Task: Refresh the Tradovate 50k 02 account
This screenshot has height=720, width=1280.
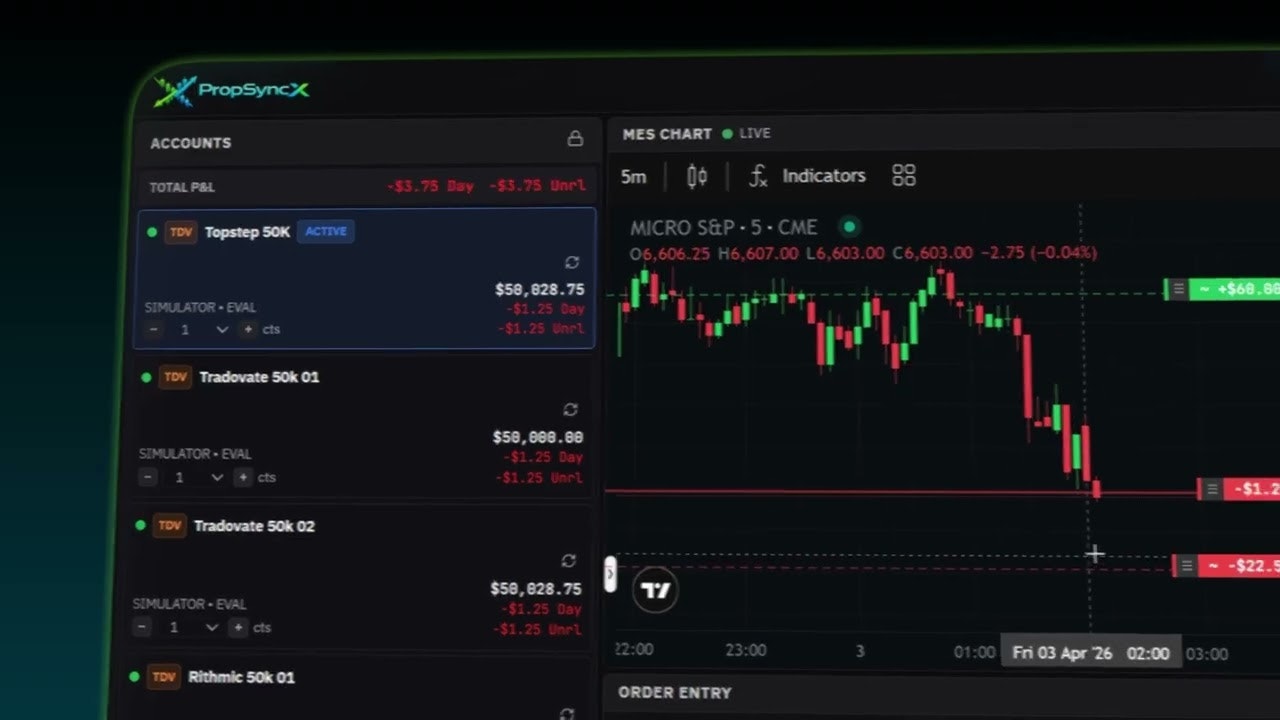Action: coord(568,561)
